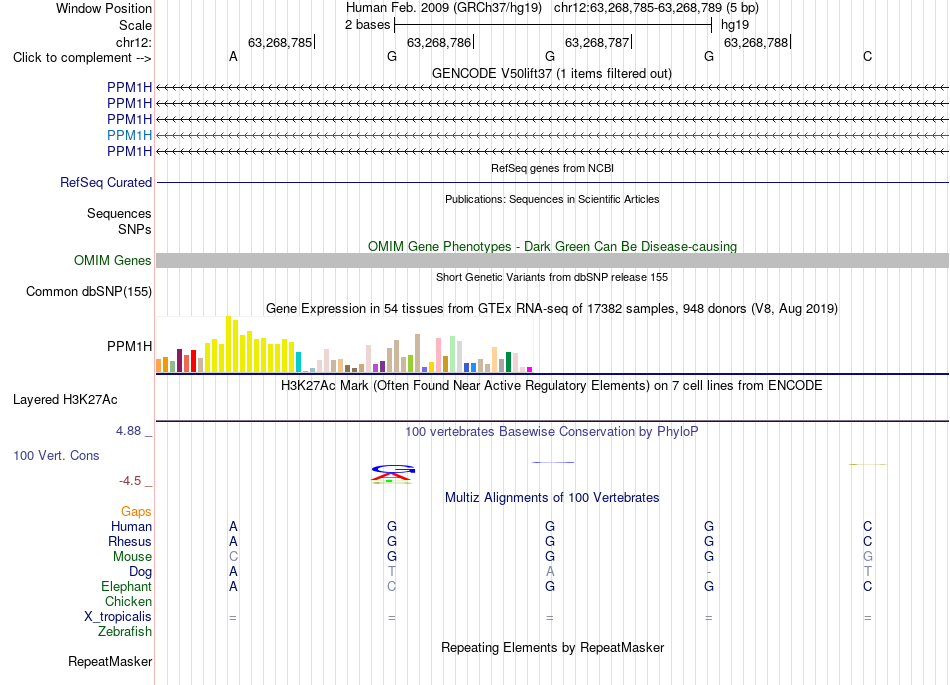Open 'Publications: Sequences in Scientific Articles' title
950x685 pixels.
coord(552,199)
